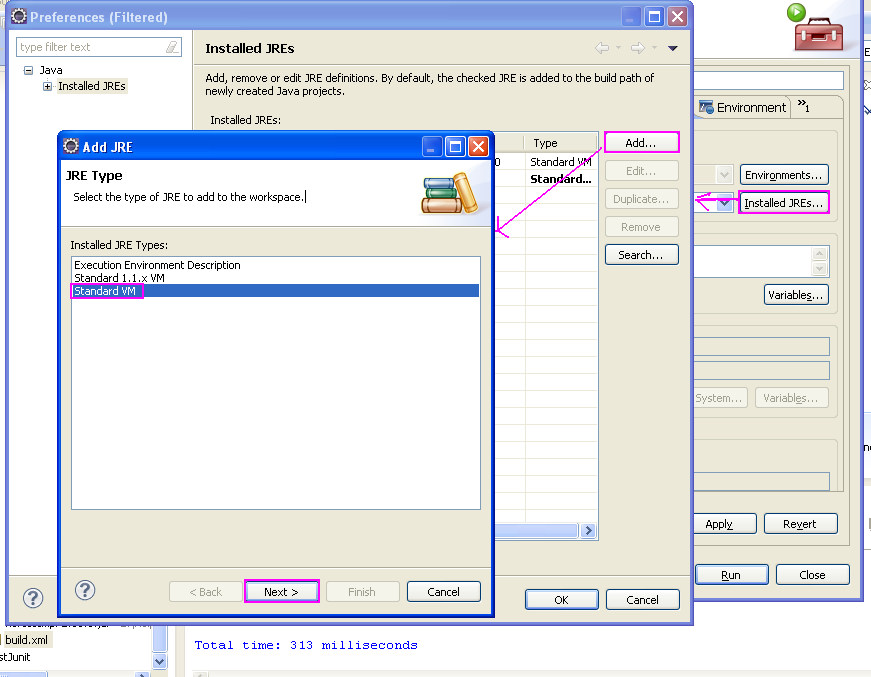Select Standard VM in the JRE types list
This screenshot has height=677, width=871.
[106, 290]
